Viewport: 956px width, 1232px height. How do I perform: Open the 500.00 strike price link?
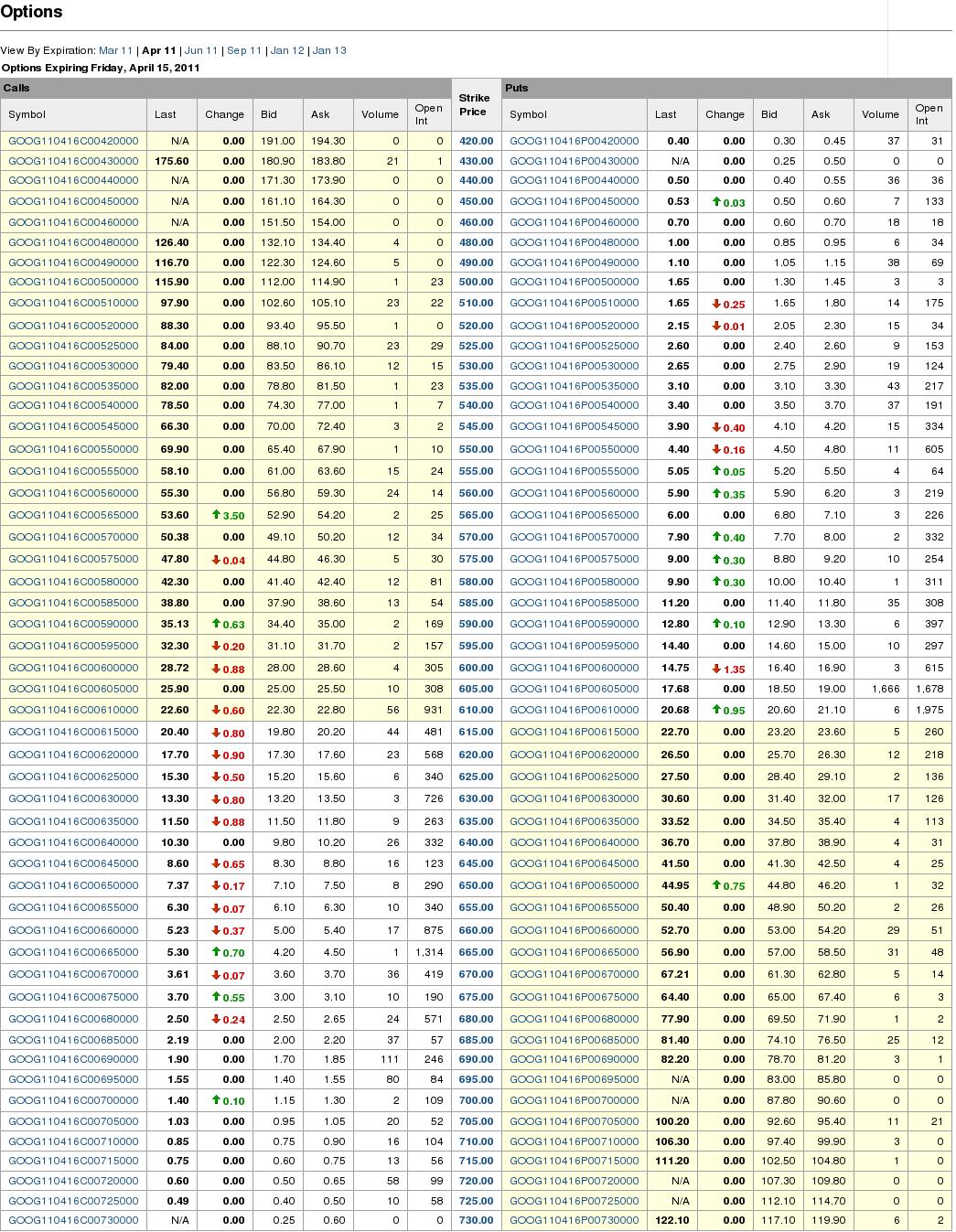click(x=476, y=282)
